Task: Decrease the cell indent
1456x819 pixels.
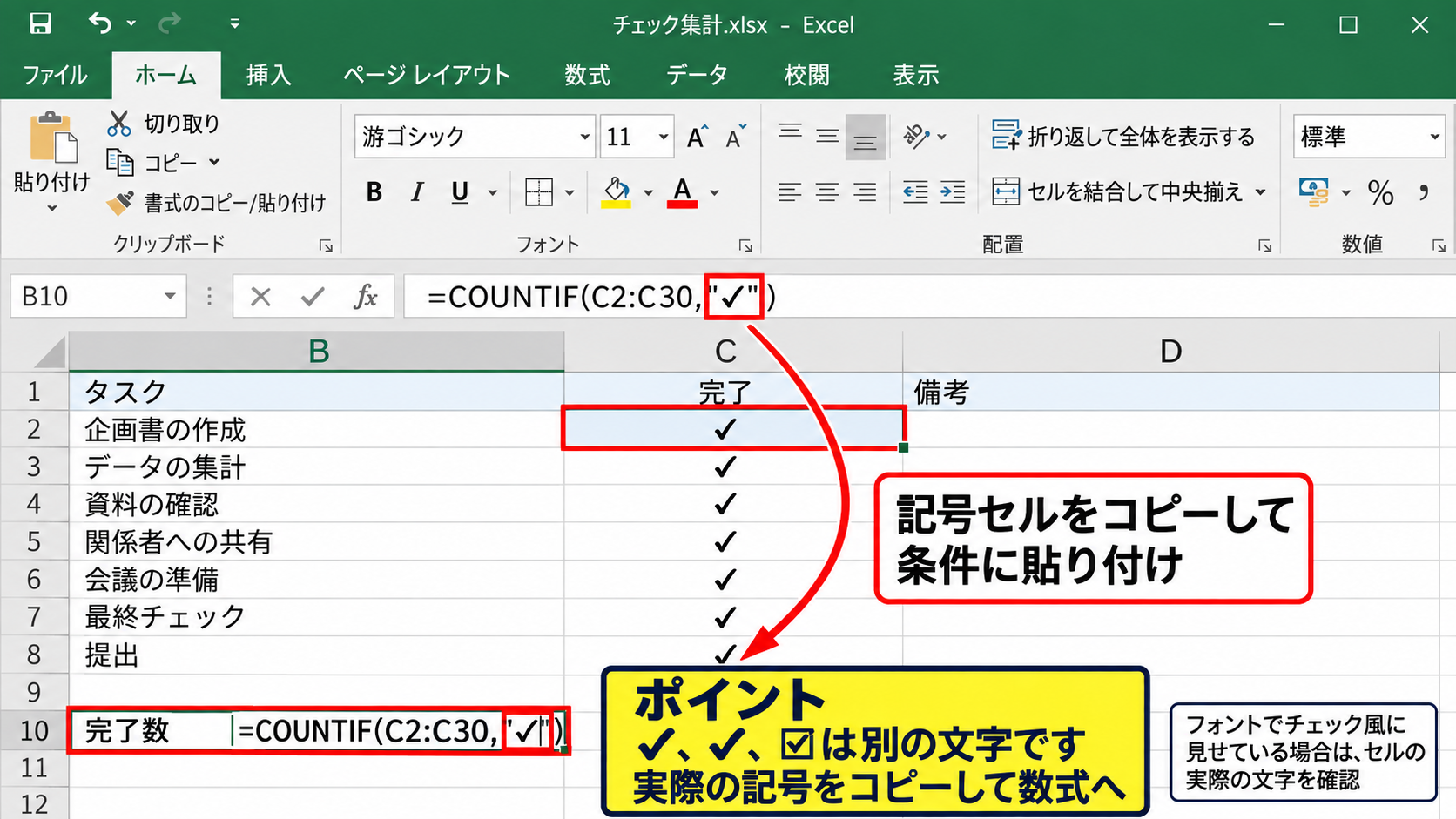Action: [915, 191]
